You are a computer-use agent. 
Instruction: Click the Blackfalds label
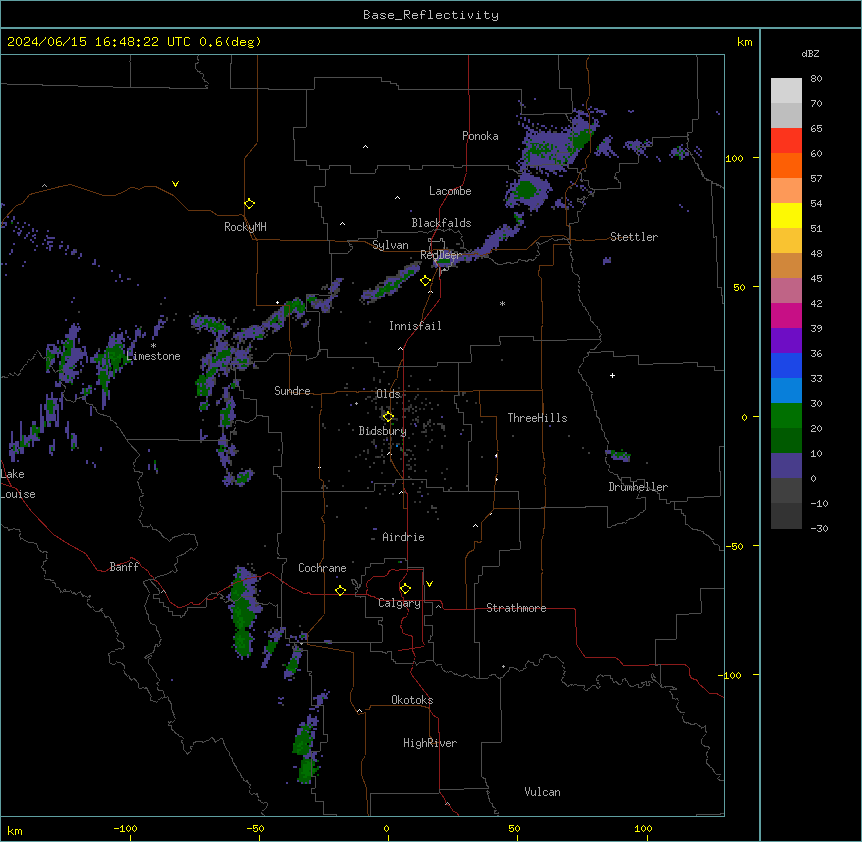pos(441,223)
